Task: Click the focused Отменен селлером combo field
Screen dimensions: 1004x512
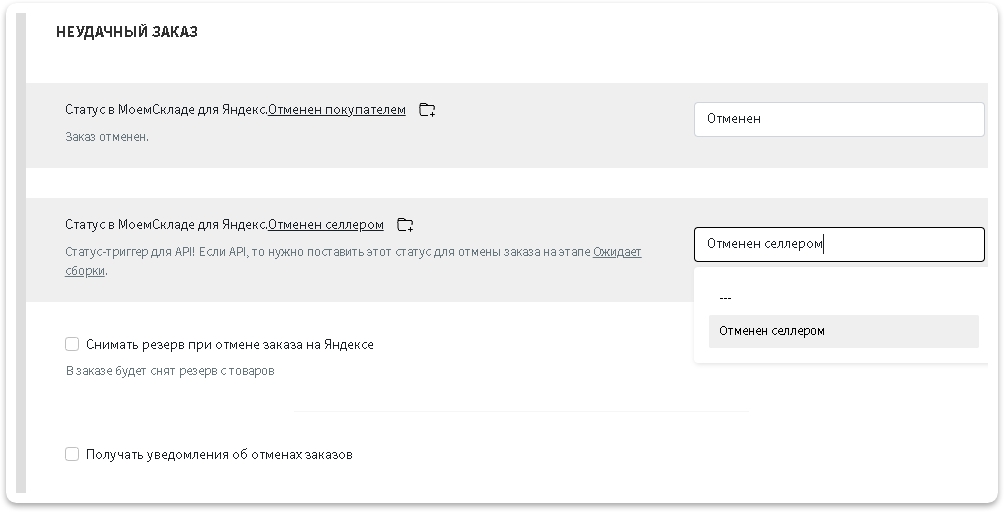Action: [x=839, y=244]
